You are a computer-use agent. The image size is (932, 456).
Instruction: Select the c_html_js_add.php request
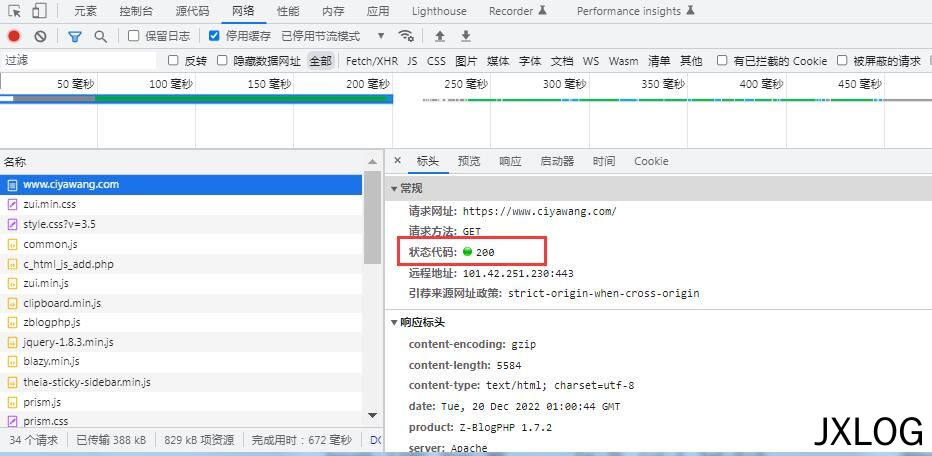[181, 264]
